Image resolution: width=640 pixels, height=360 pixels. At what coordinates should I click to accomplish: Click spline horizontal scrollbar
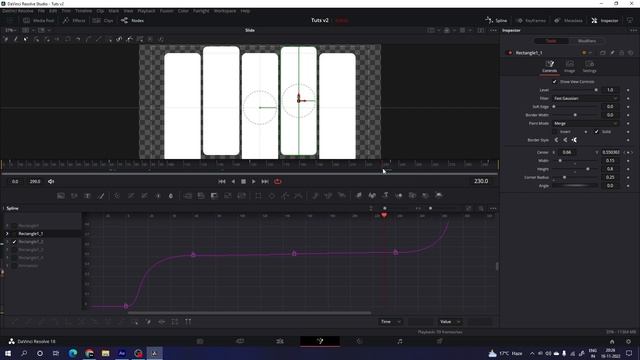click(249, 313)
